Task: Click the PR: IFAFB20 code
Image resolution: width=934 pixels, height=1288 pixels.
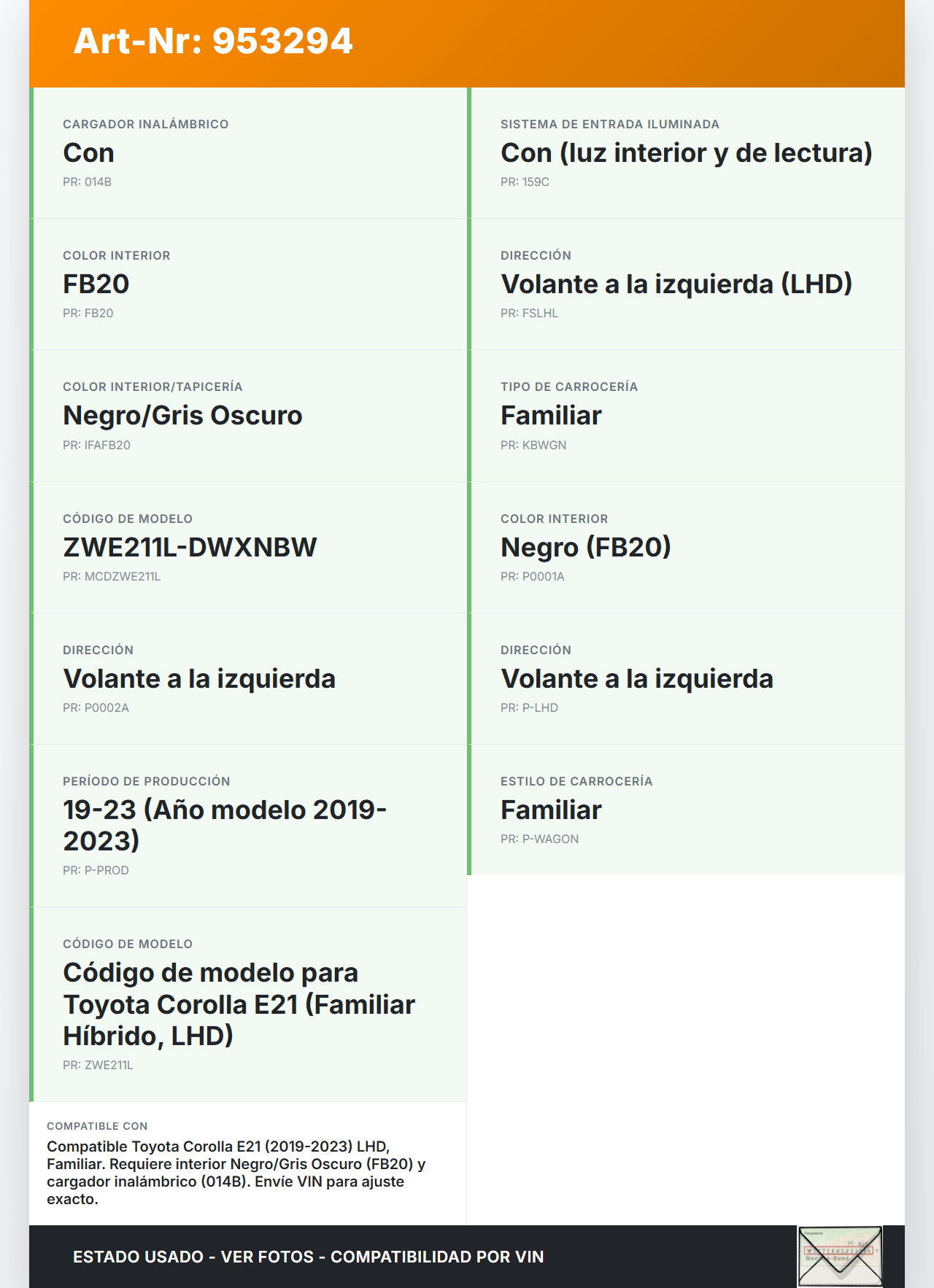Action: (96, 445)
